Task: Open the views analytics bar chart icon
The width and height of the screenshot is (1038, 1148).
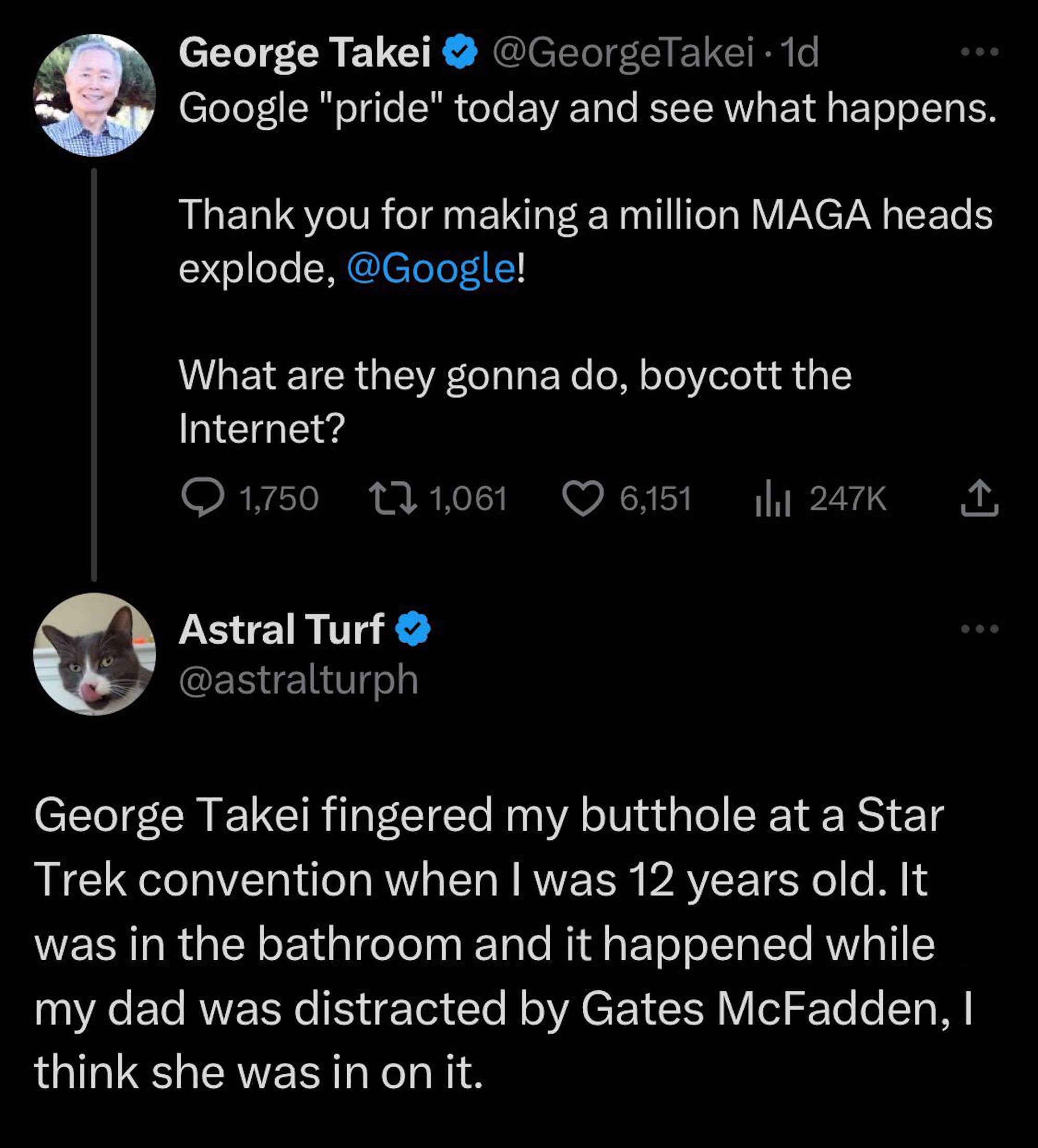Action: coord(772,500)
